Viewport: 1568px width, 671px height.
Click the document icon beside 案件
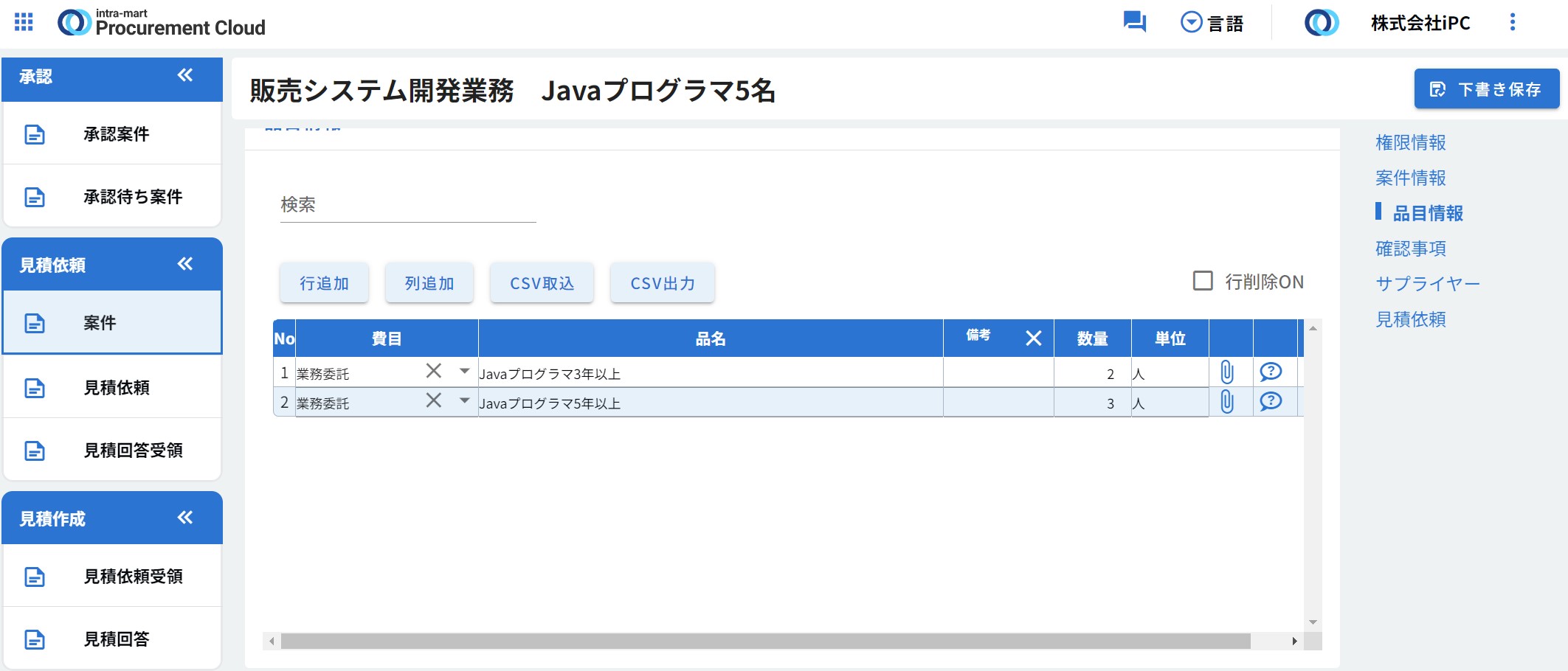click(x=35, y=323)
